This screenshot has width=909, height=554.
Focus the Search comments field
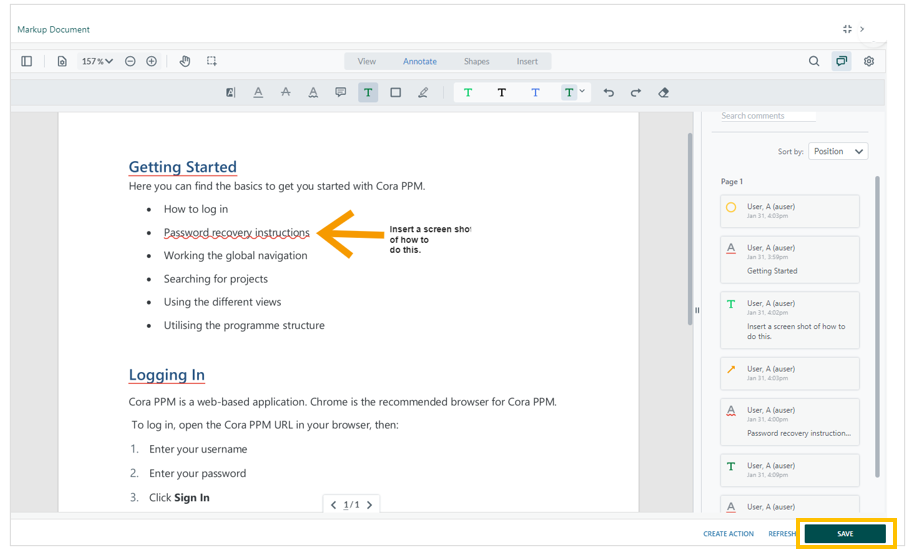coord(768,116)
